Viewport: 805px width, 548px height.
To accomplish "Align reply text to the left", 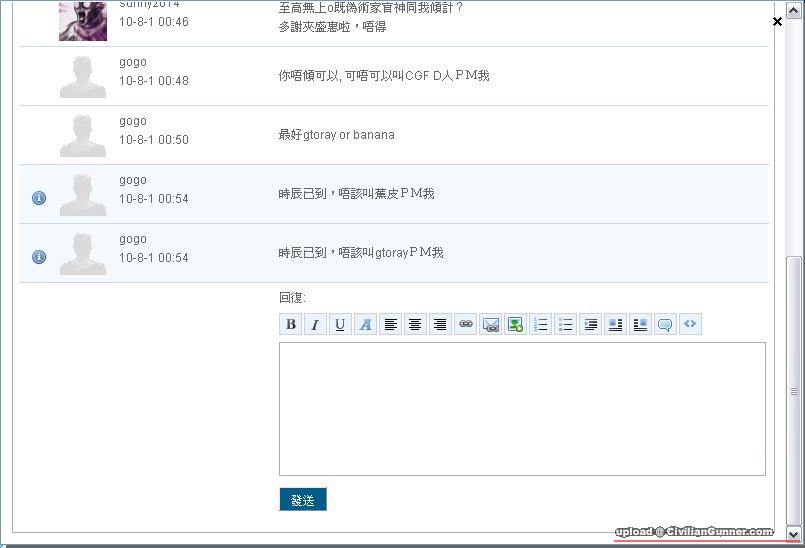I will [x=391, y=324].
